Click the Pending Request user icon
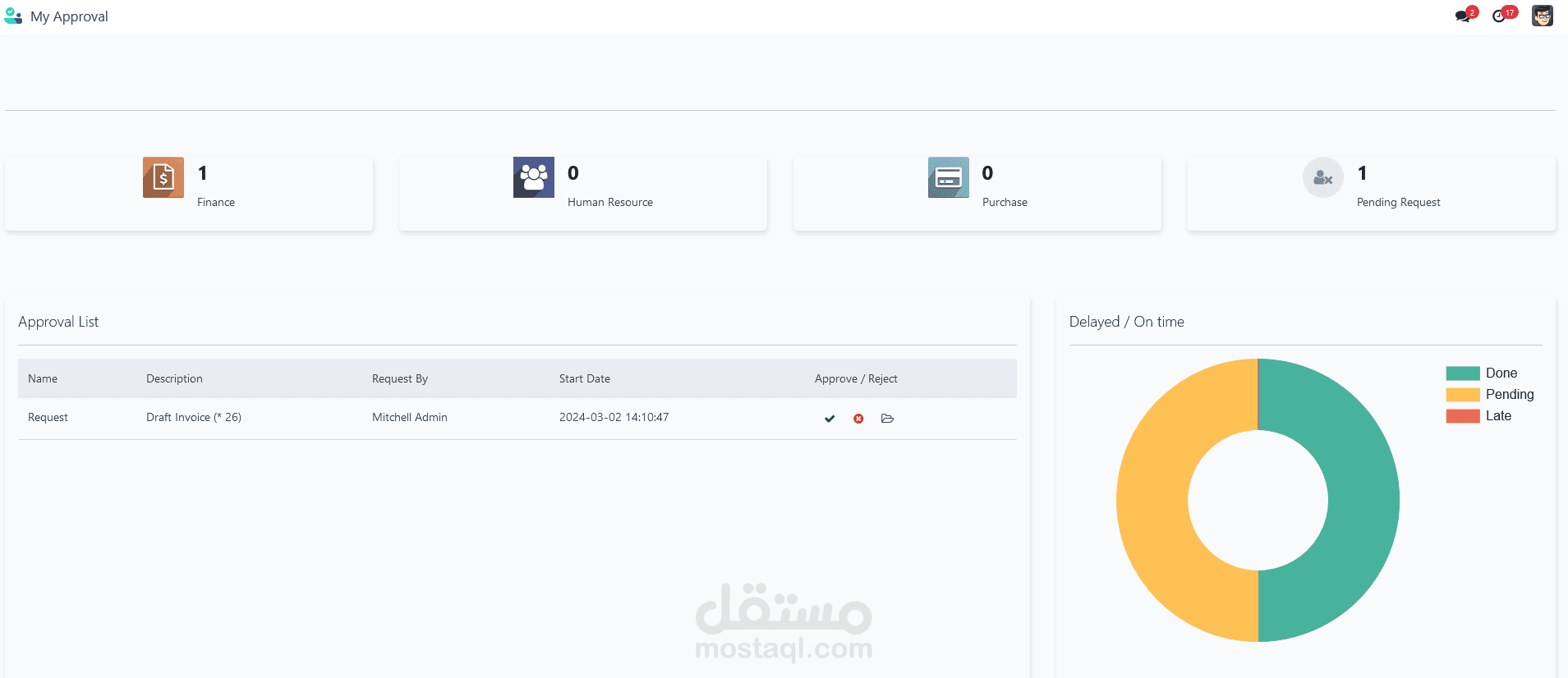 [1323, 177]
